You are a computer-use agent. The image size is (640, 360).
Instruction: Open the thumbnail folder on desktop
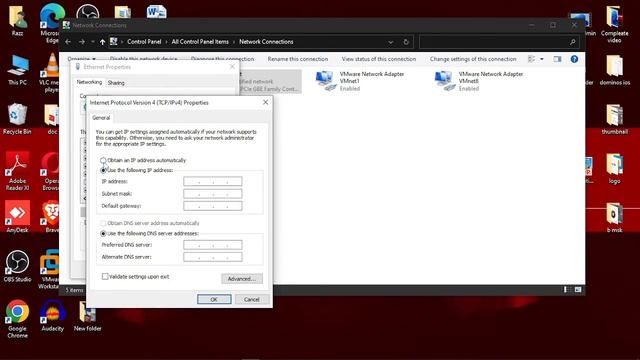coord(615,119)
